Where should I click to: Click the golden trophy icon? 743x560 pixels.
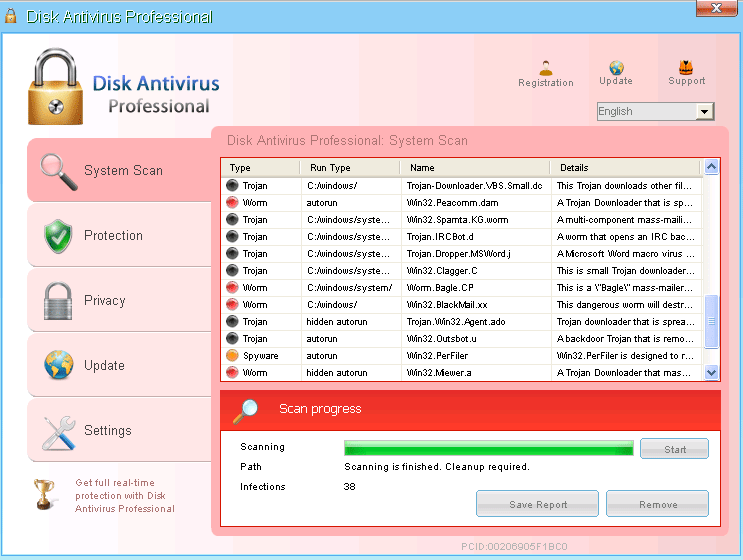[x=44, y=494]
